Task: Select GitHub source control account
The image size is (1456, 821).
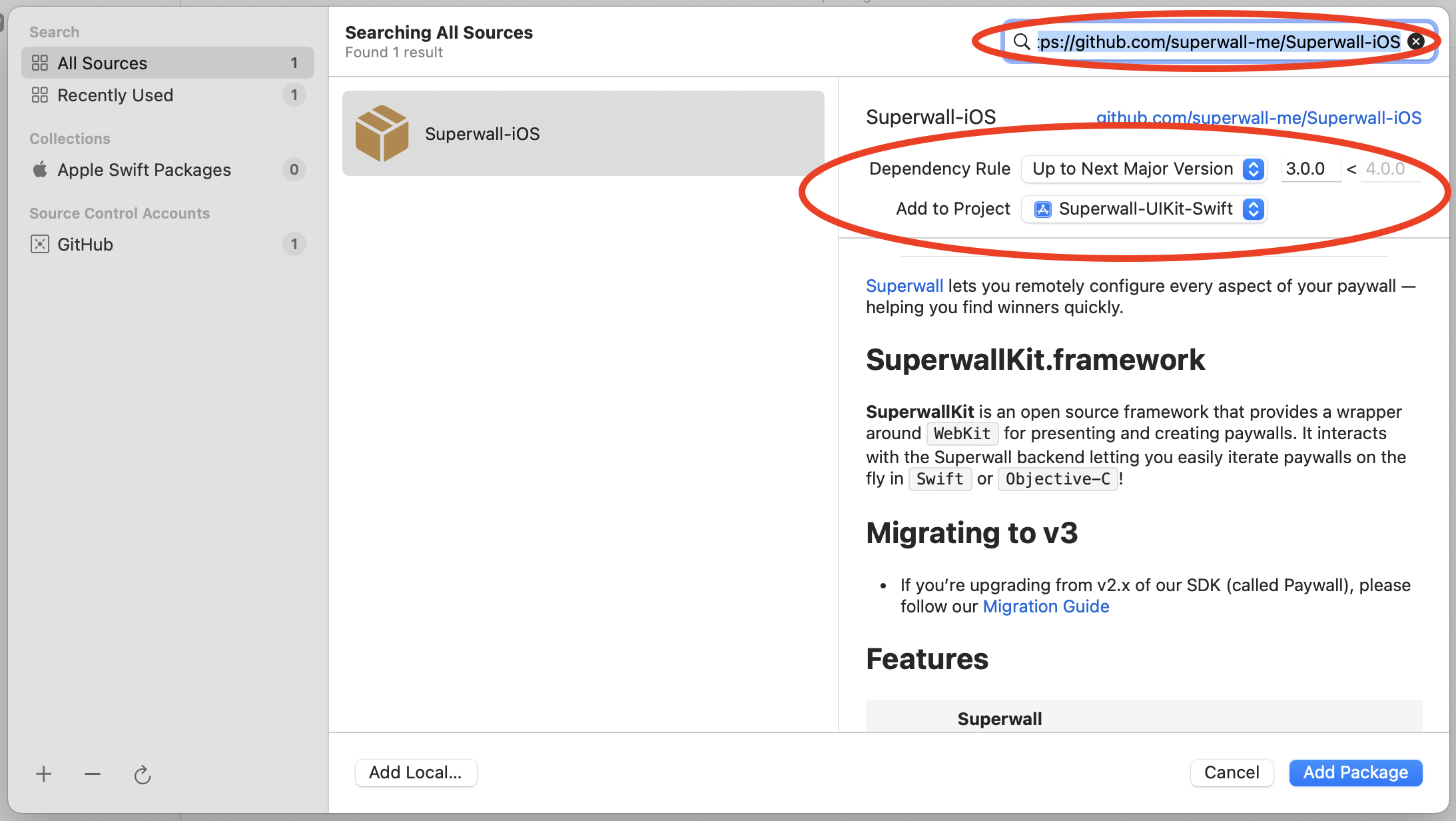Action: 85,245
